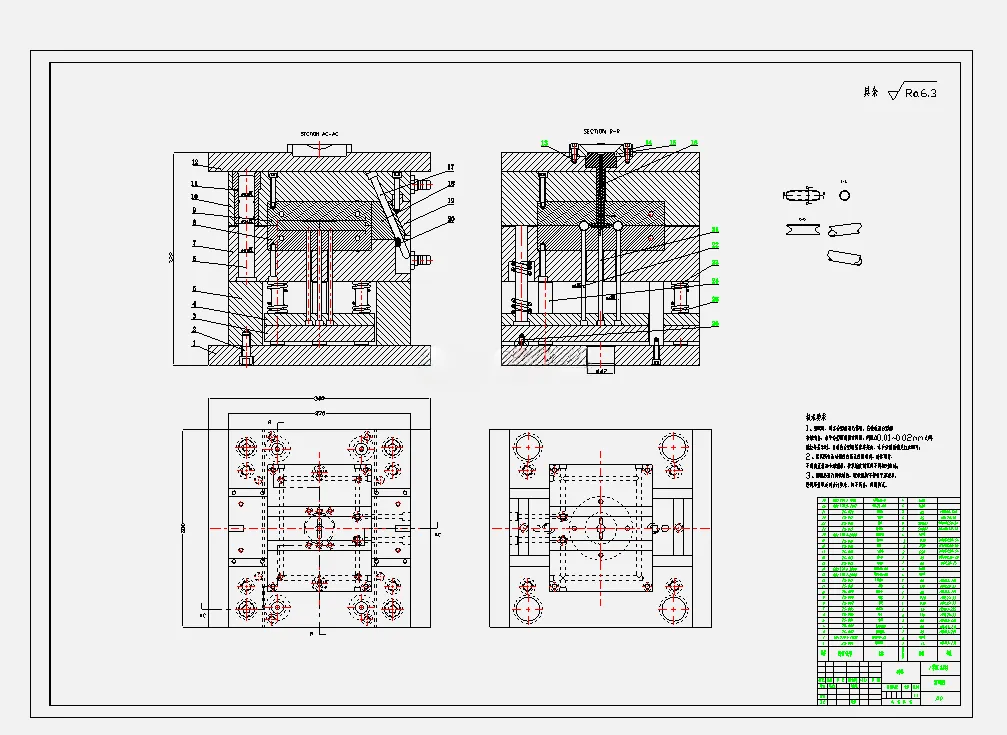Click the 0.01~0.02mm tolerance in technical notes
Viewport: 1007px width, 735px height.
pos(898,438)
